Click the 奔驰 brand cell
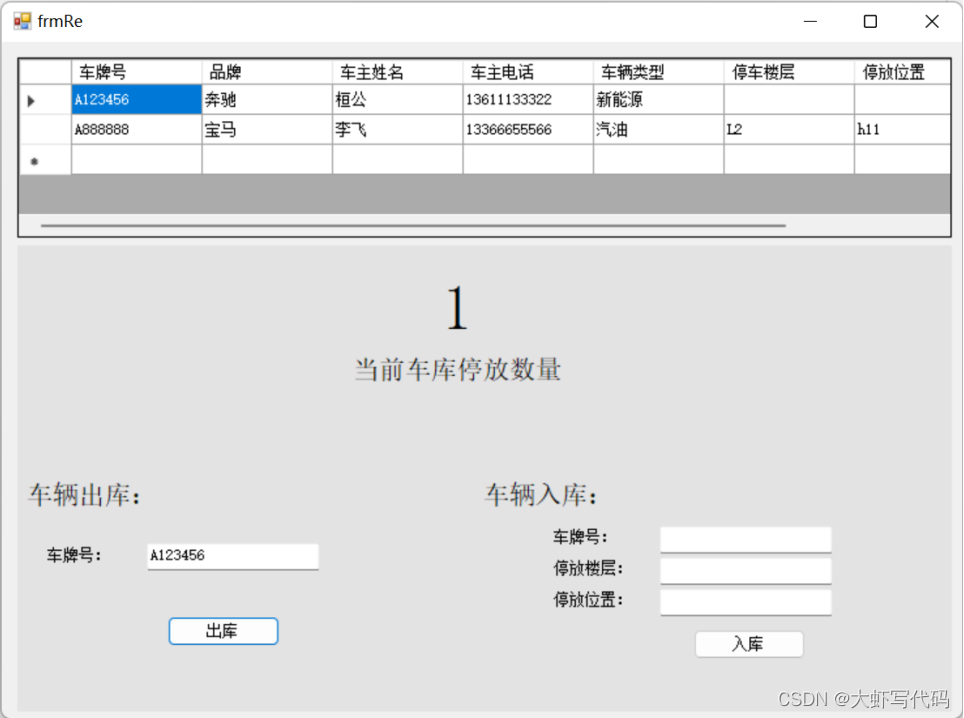964x718 pixels. (267, 100)
